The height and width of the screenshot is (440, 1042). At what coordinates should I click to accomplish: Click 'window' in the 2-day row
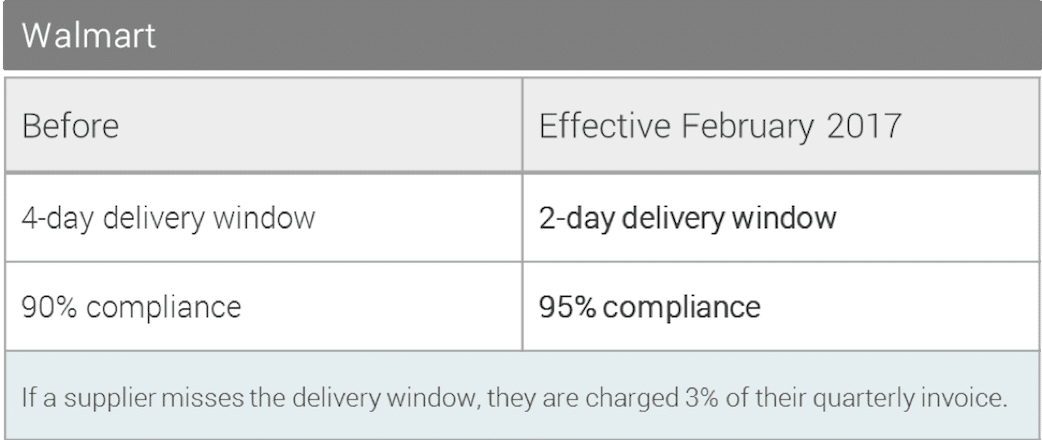784,218
